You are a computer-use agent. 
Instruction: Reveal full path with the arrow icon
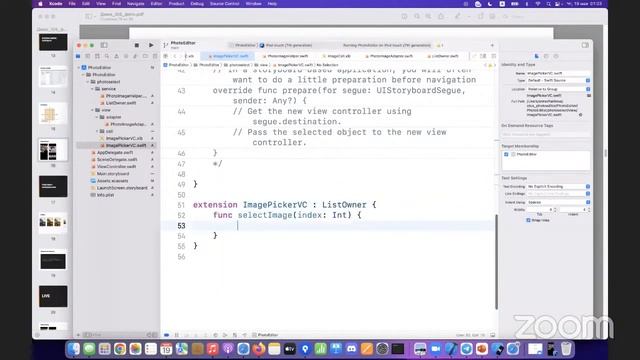(x=580, y=115)
